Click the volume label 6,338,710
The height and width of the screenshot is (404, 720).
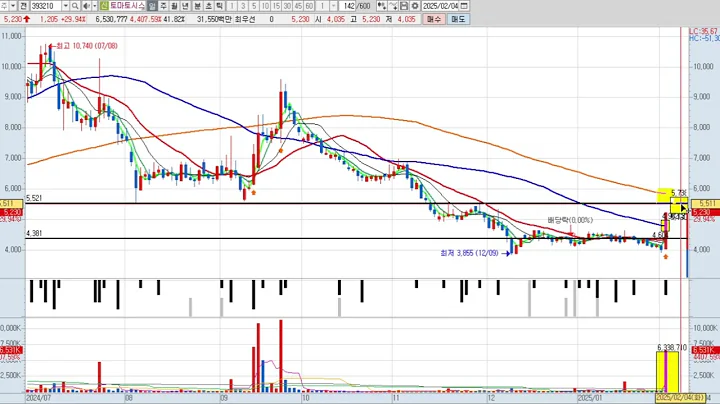672,348
